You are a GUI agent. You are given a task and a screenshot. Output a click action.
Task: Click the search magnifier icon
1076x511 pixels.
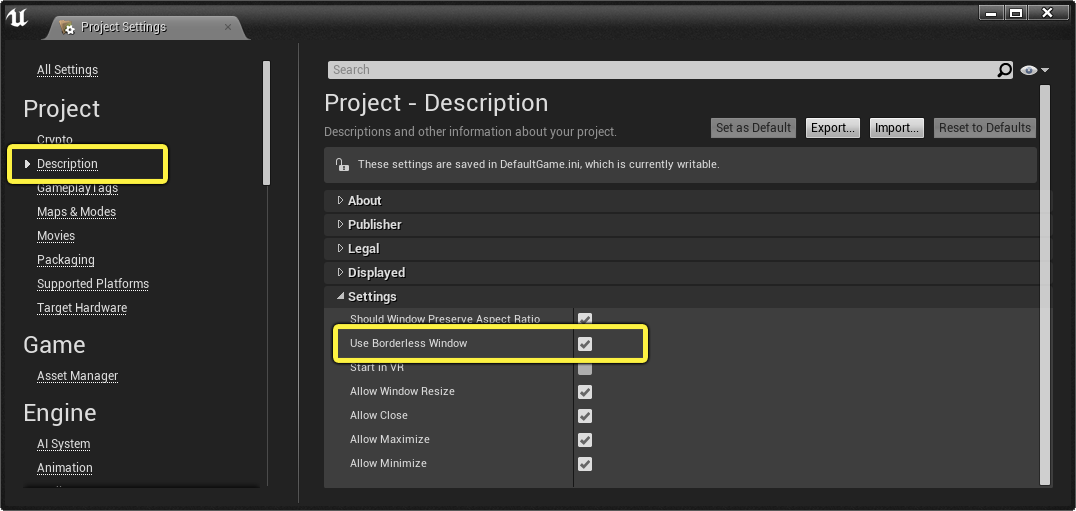[1004, 69]
